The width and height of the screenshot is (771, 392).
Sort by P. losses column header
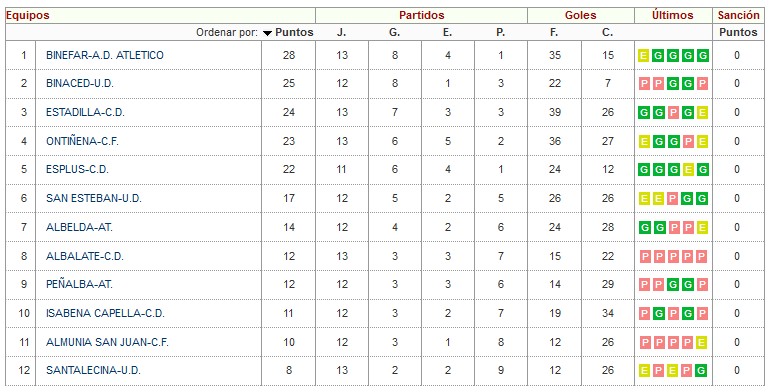(501, 32)
